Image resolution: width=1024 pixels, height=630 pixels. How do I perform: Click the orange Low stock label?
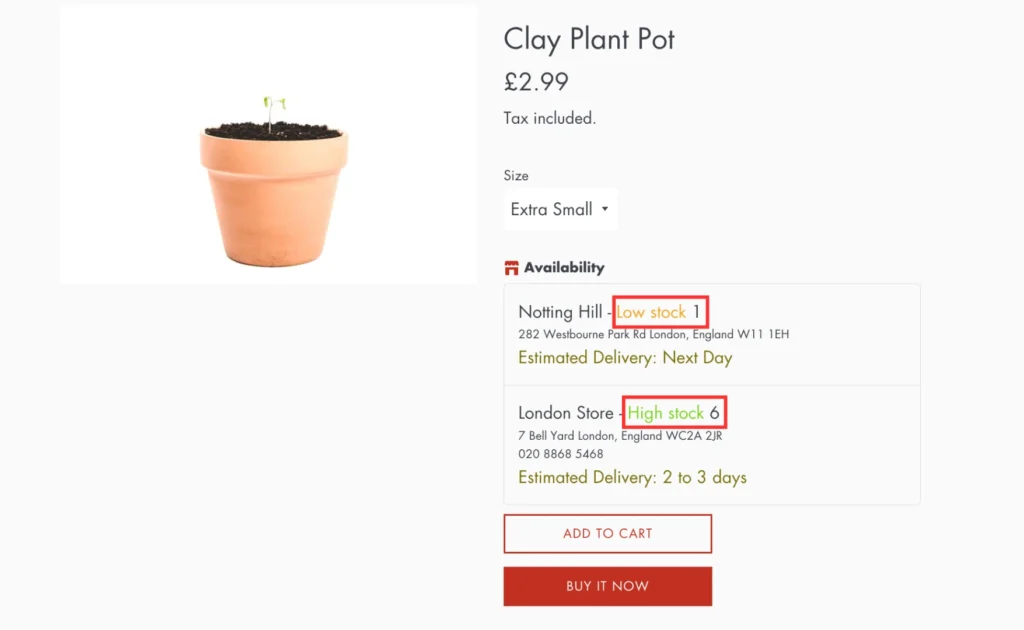pyautogui.click(x=651, y=312)
